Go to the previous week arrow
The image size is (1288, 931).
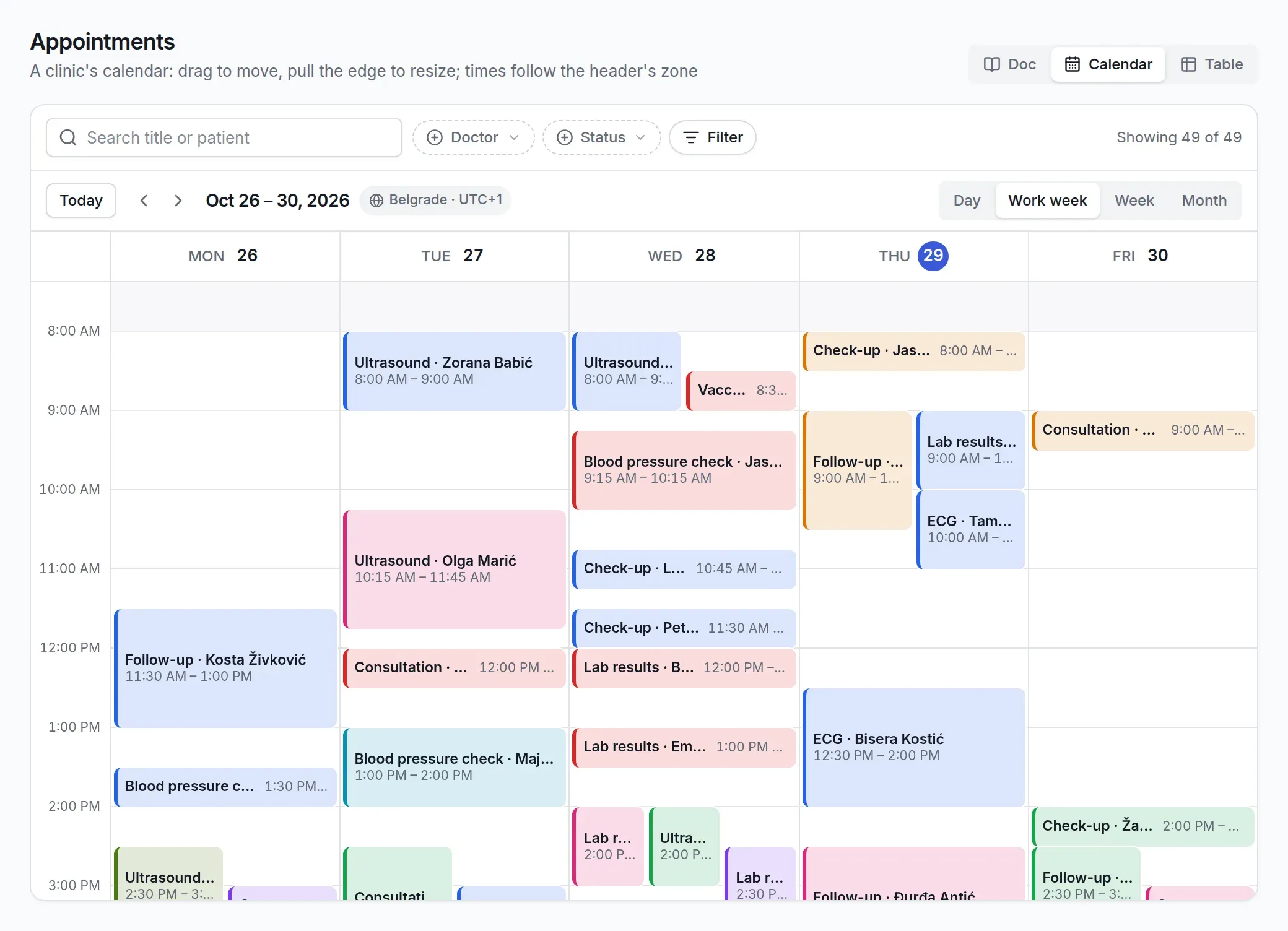pyautogui.click(x=144, y=201)
